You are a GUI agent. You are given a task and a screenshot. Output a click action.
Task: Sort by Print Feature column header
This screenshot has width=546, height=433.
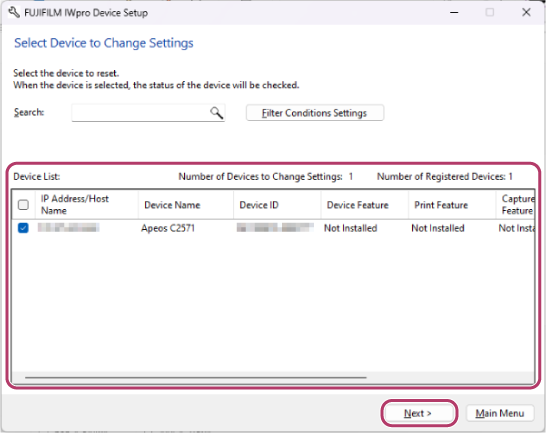point(452,204)
